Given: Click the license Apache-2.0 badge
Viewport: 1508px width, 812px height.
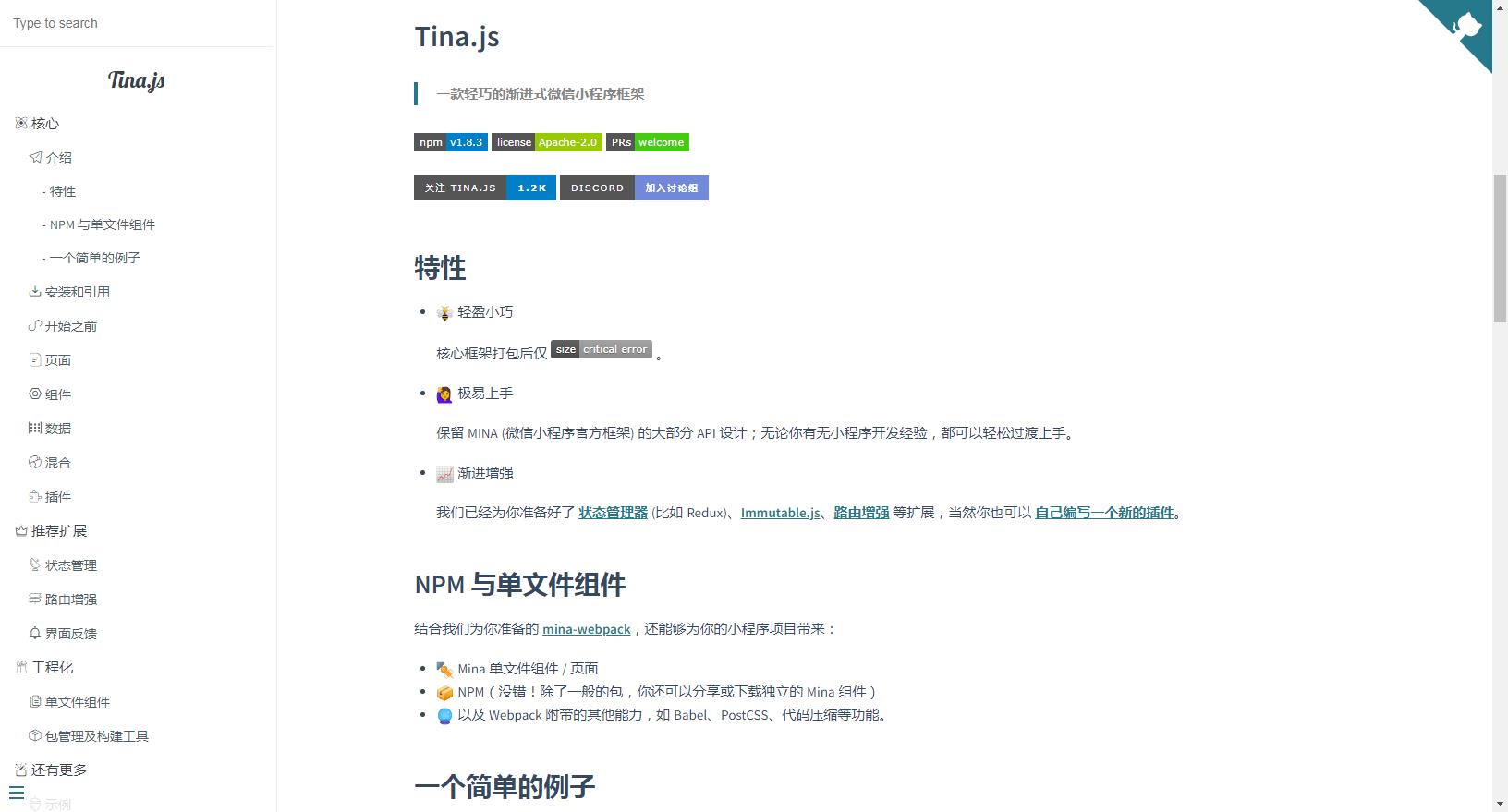Looking at the screenshot, I should [547, 142].
